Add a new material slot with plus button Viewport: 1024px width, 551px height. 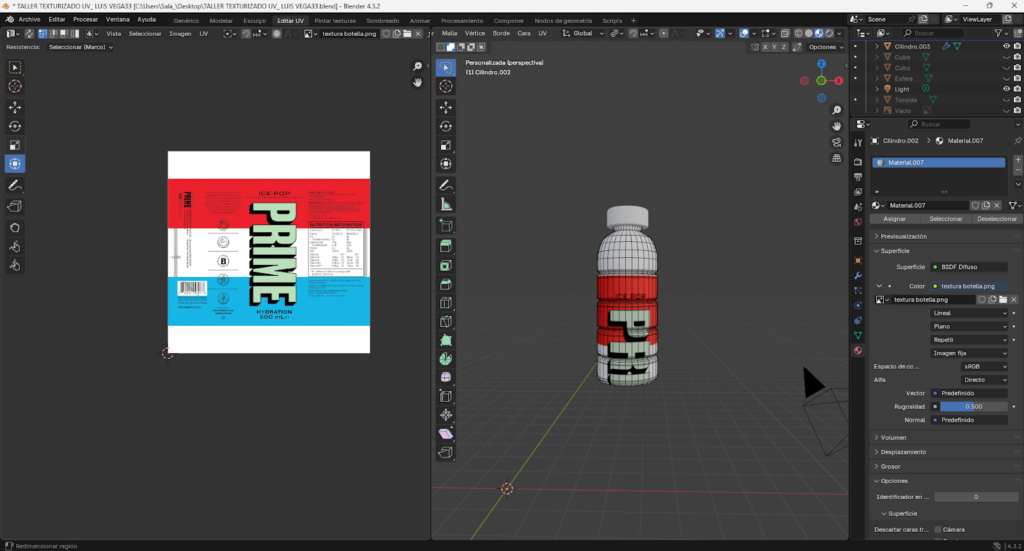(1017, 160)
